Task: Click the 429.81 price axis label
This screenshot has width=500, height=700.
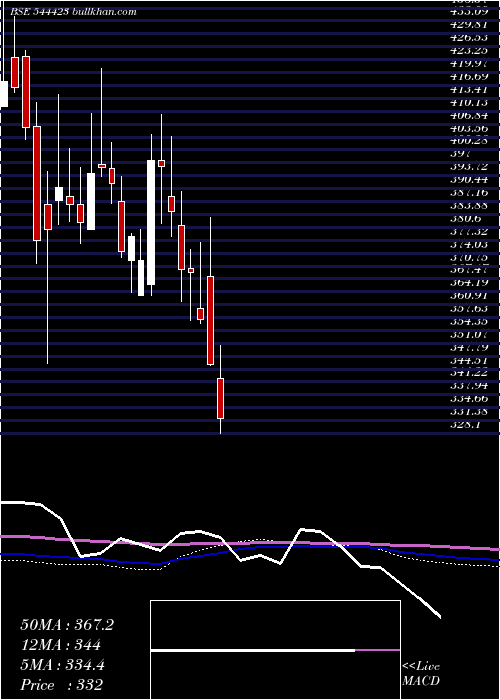Action: (x=468, y=24)
